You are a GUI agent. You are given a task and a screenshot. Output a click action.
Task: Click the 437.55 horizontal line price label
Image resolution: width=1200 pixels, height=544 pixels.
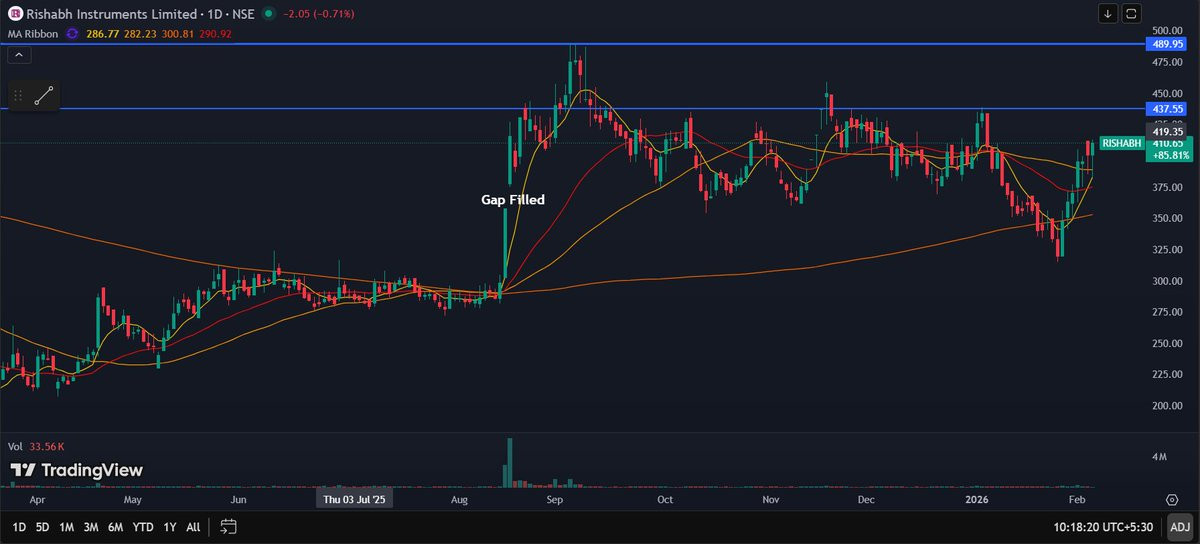point(1168,108)
